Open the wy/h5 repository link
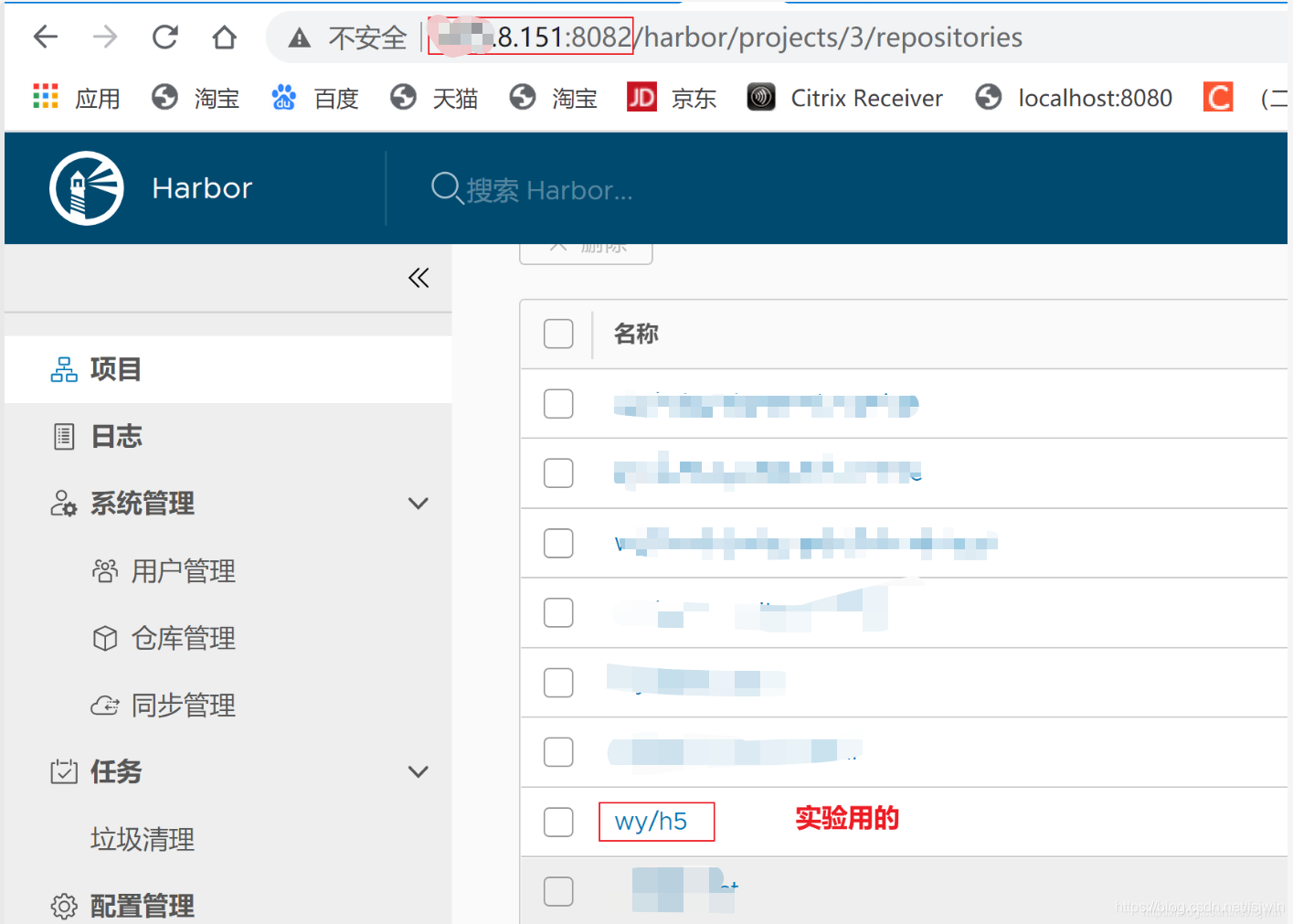 tap(651, 821)
